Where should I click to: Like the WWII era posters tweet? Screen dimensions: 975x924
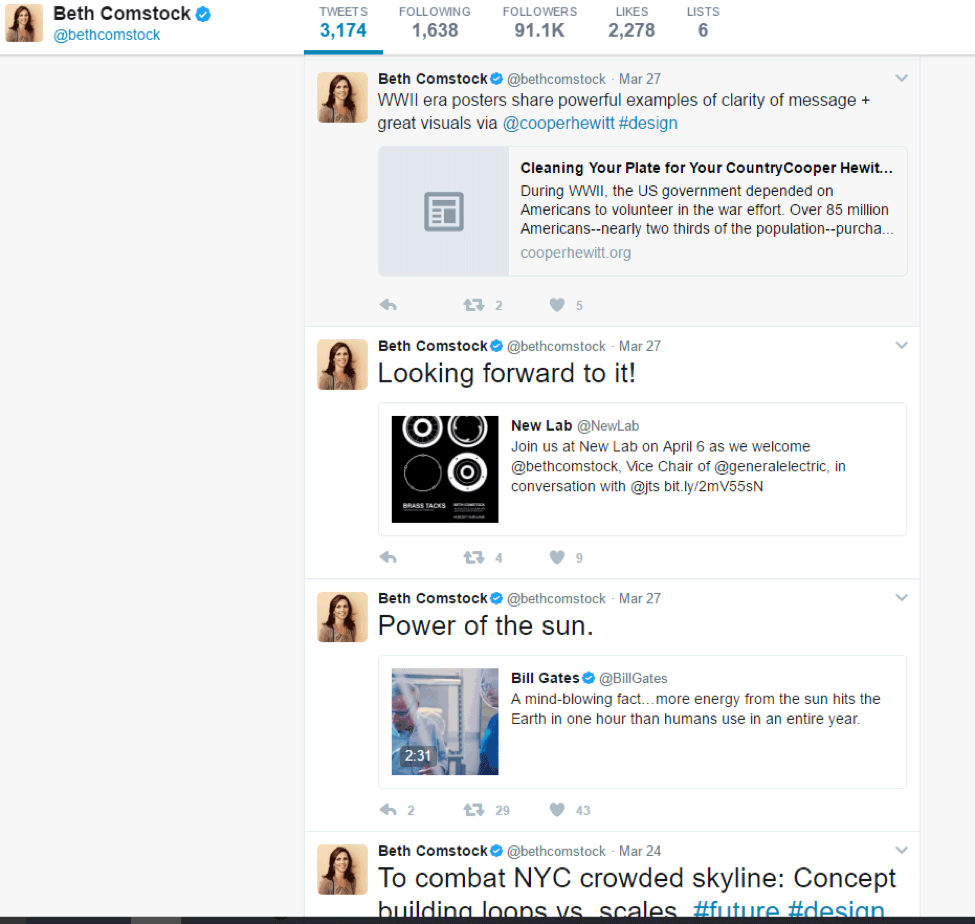click(x=557, y=305)
